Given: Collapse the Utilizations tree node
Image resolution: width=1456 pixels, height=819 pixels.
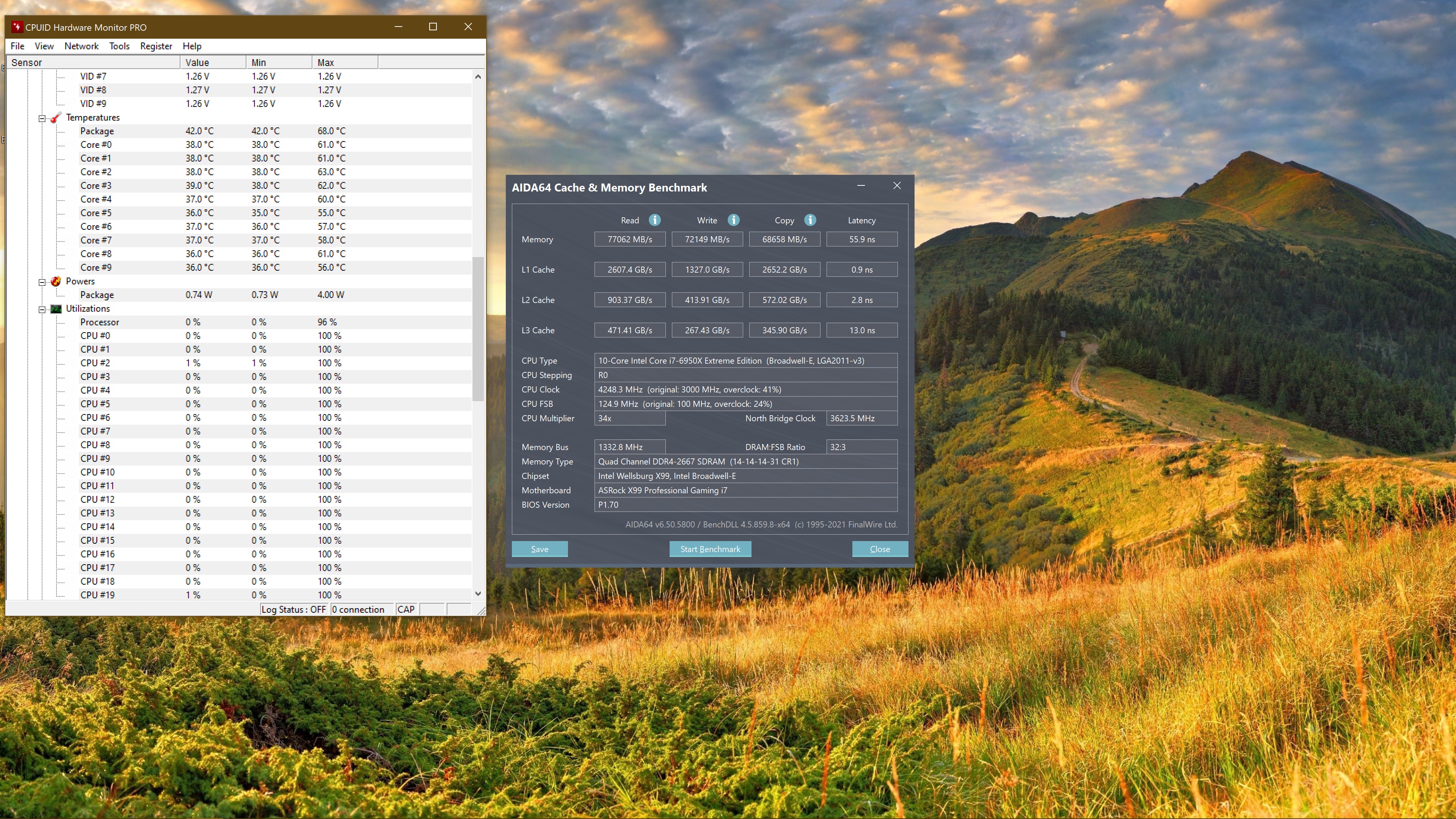Looking at the screenshot, I should tap(42, 309).
